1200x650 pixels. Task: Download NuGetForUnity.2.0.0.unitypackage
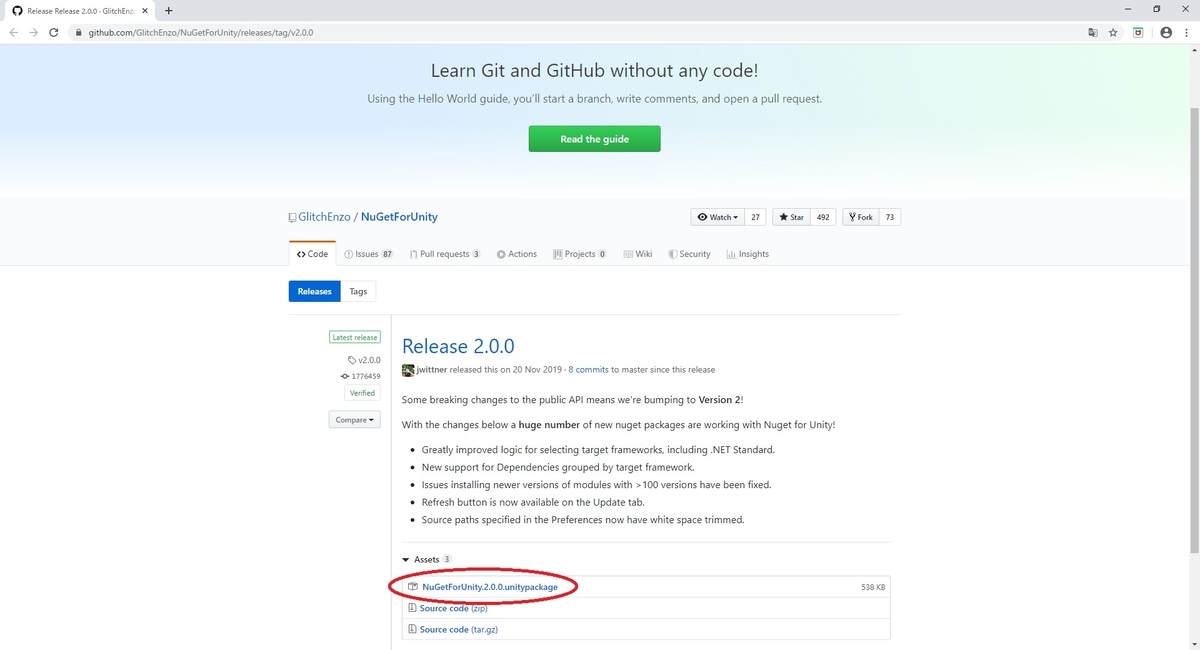pyautogui.click(x=490, y=587)
